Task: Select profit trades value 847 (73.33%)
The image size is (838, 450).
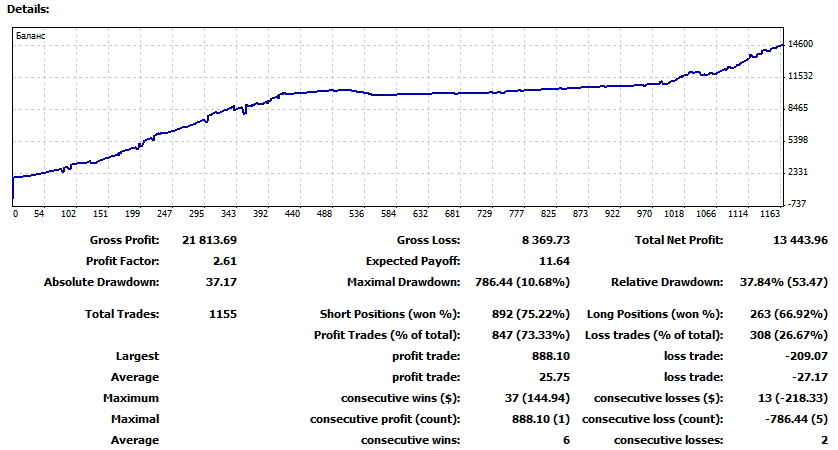Action: pos(531,335)
